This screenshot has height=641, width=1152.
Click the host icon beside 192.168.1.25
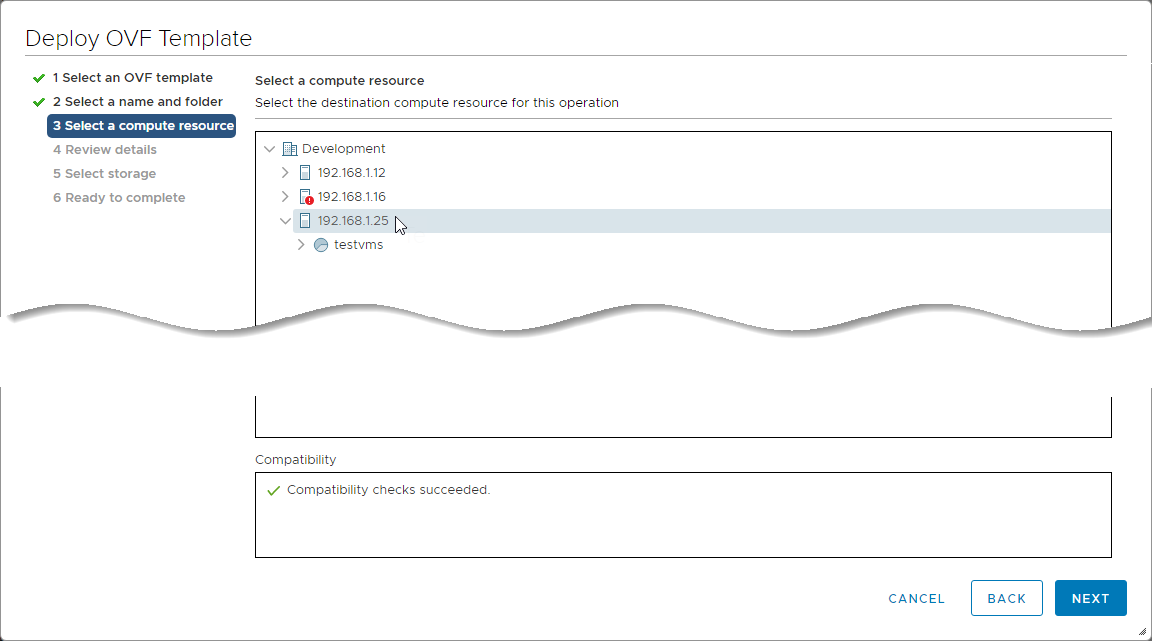[305, 221]
